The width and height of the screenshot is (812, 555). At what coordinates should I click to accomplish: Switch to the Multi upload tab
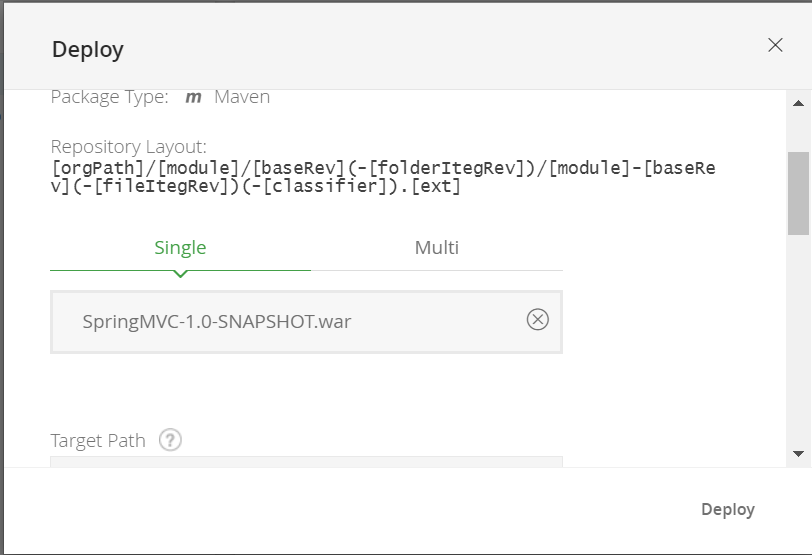click(x=437, y=248)
